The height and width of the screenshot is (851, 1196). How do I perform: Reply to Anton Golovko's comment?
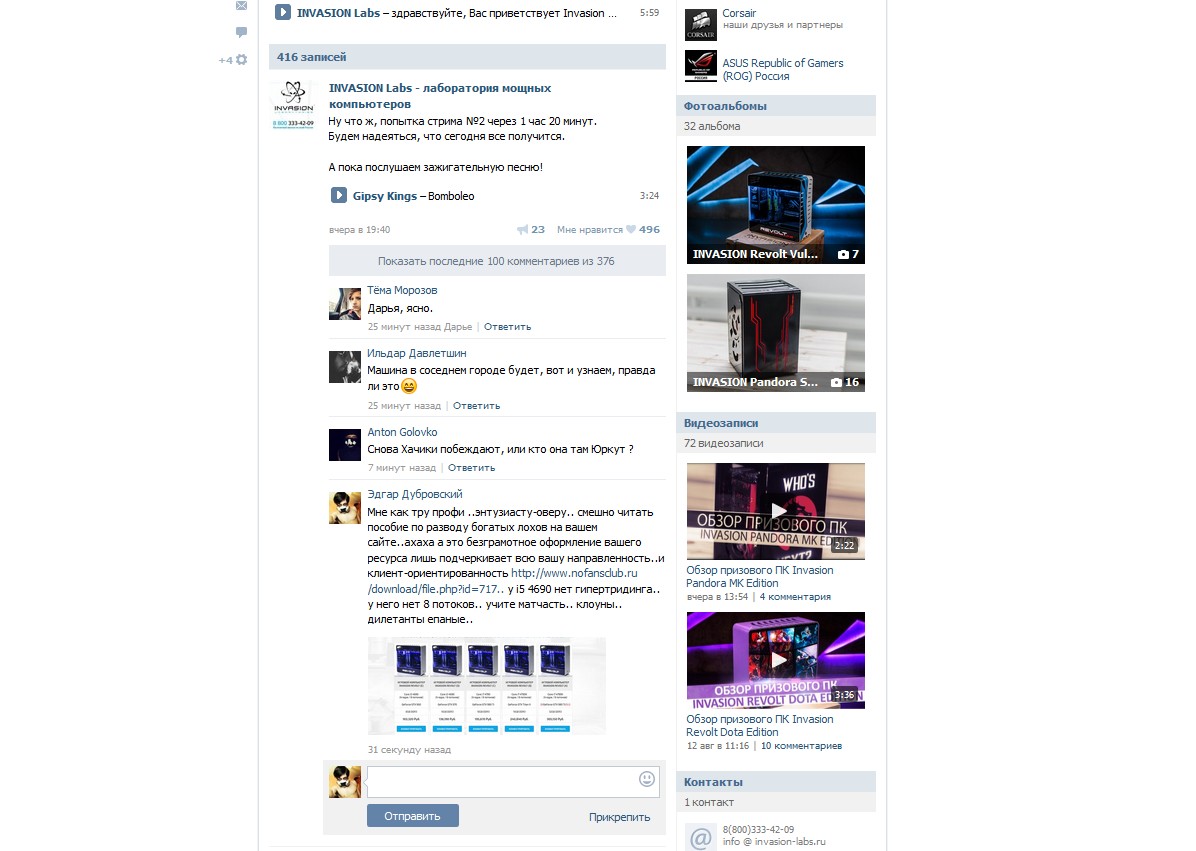471,468
